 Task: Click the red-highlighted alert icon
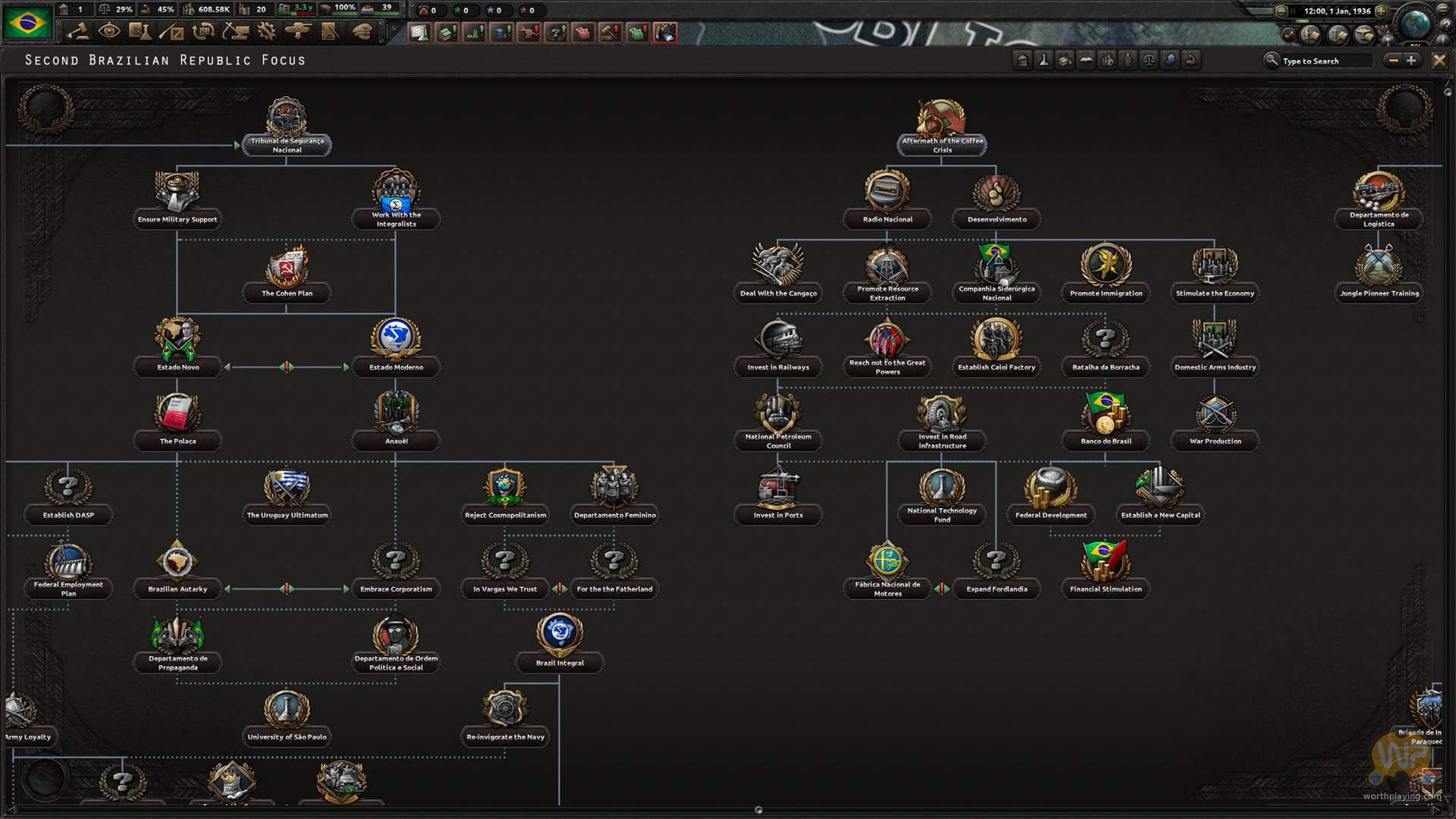(x=665, y=33)
